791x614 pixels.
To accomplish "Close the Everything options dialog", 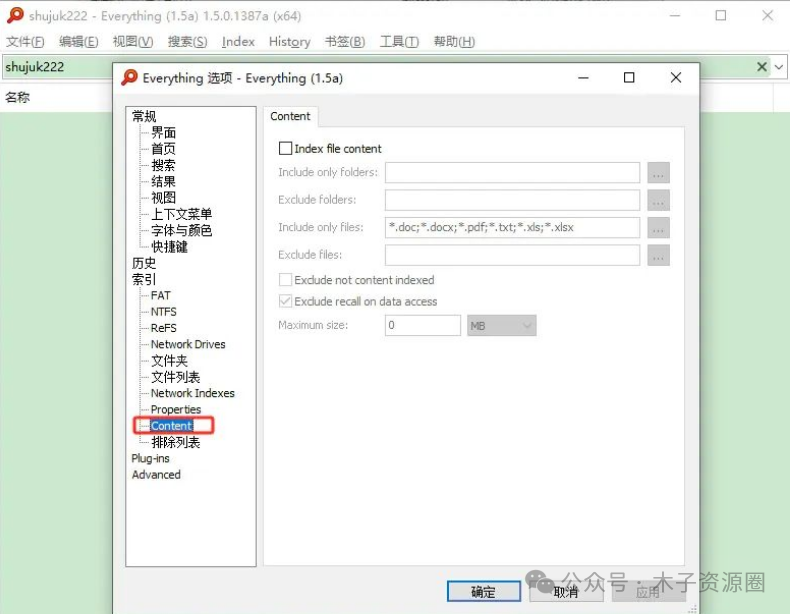I will pos(676,78).
